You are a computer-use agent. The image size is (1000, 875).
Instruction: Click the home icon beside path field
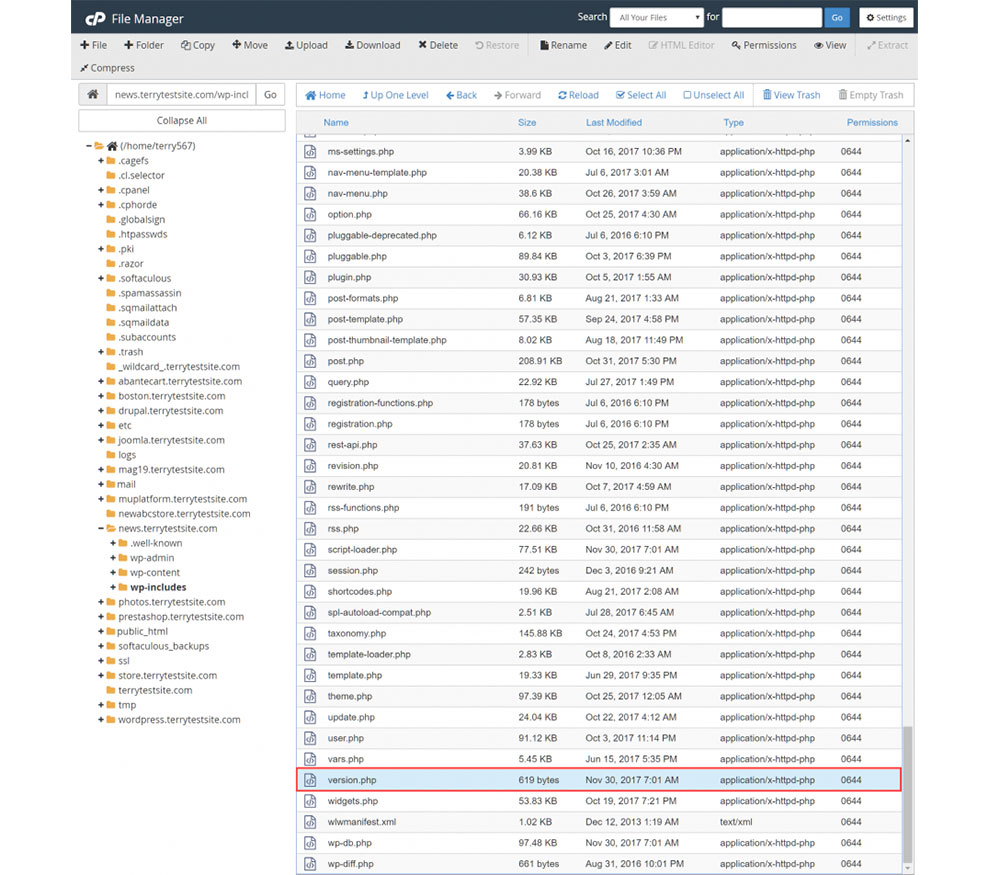click(x=92, y=94)
